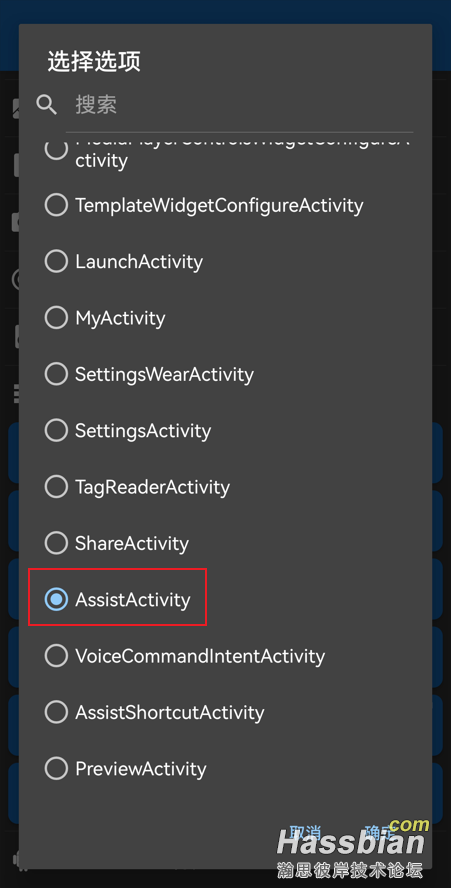Focus the 搜索 search field
451x888 pixels.
tap(239, 105)
